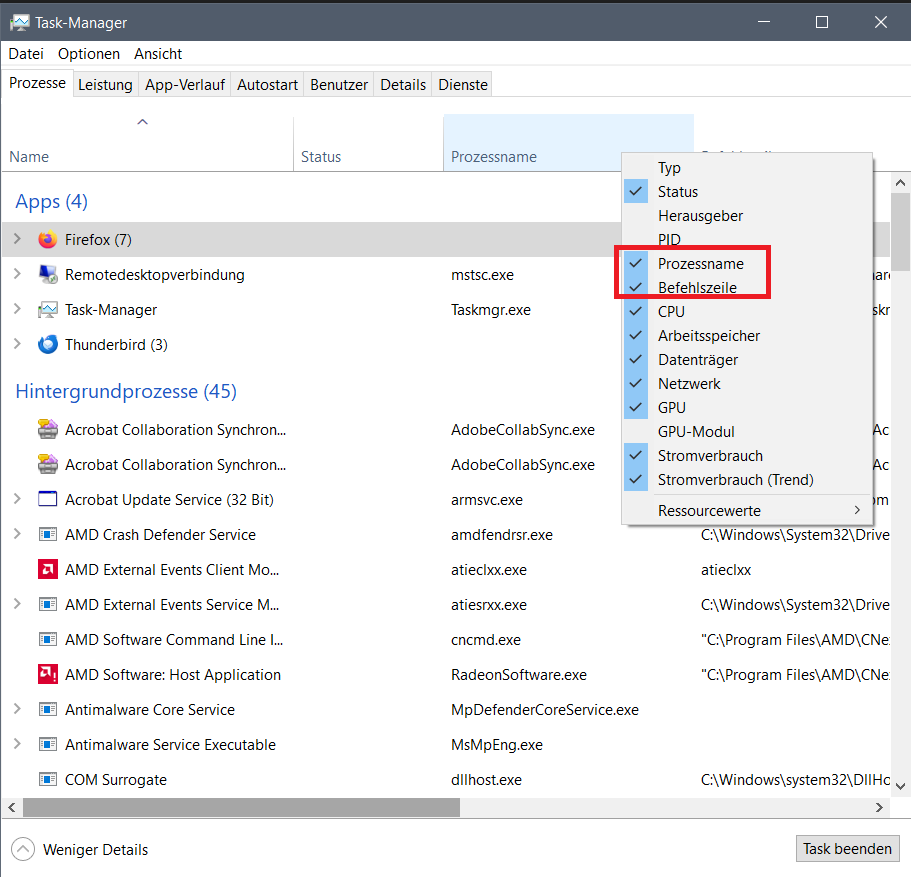Image resolution: width=911 pixels, height=877 pixels.
Task: Expand the AMD External Events Service row
Action: pyautogui.click(x=17, y=604)
